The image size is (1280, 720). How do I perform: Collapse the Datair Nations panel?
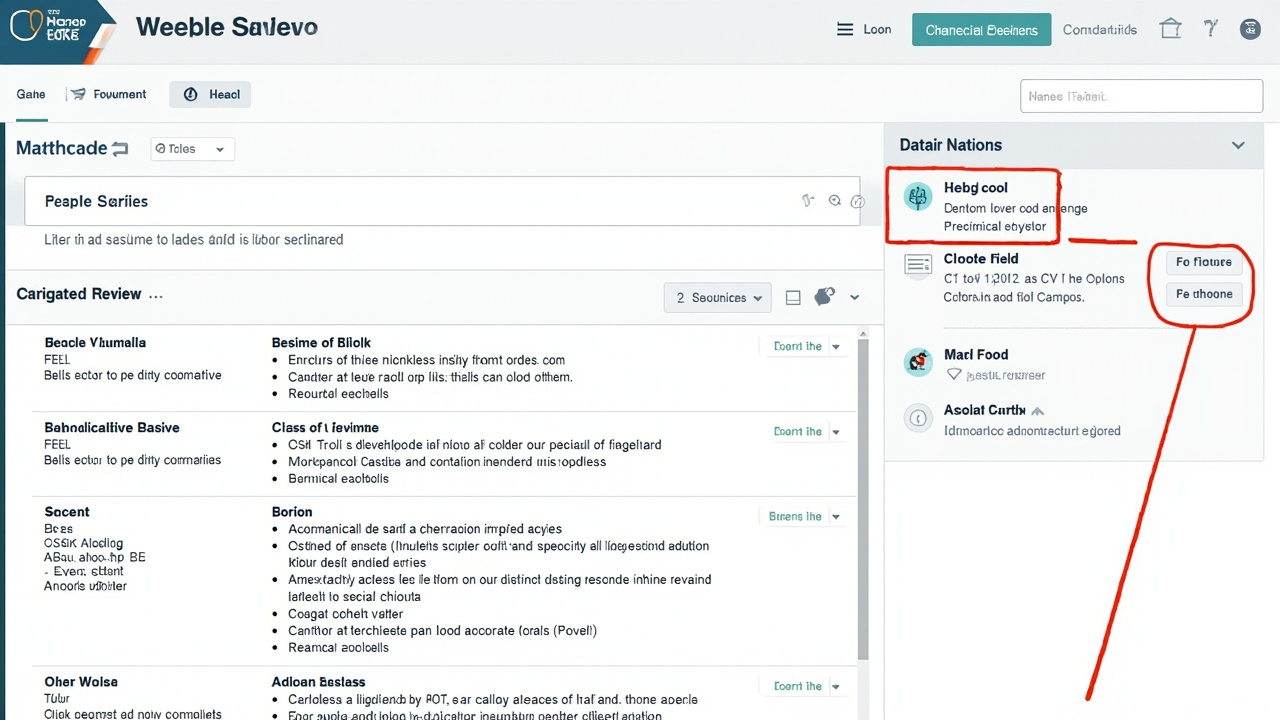1238,145
